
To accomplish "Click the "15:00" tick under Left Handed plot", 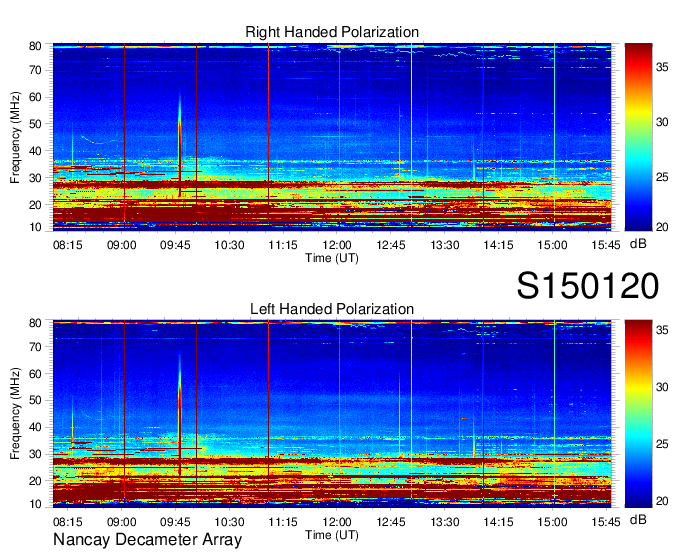I will pos(552,522).
